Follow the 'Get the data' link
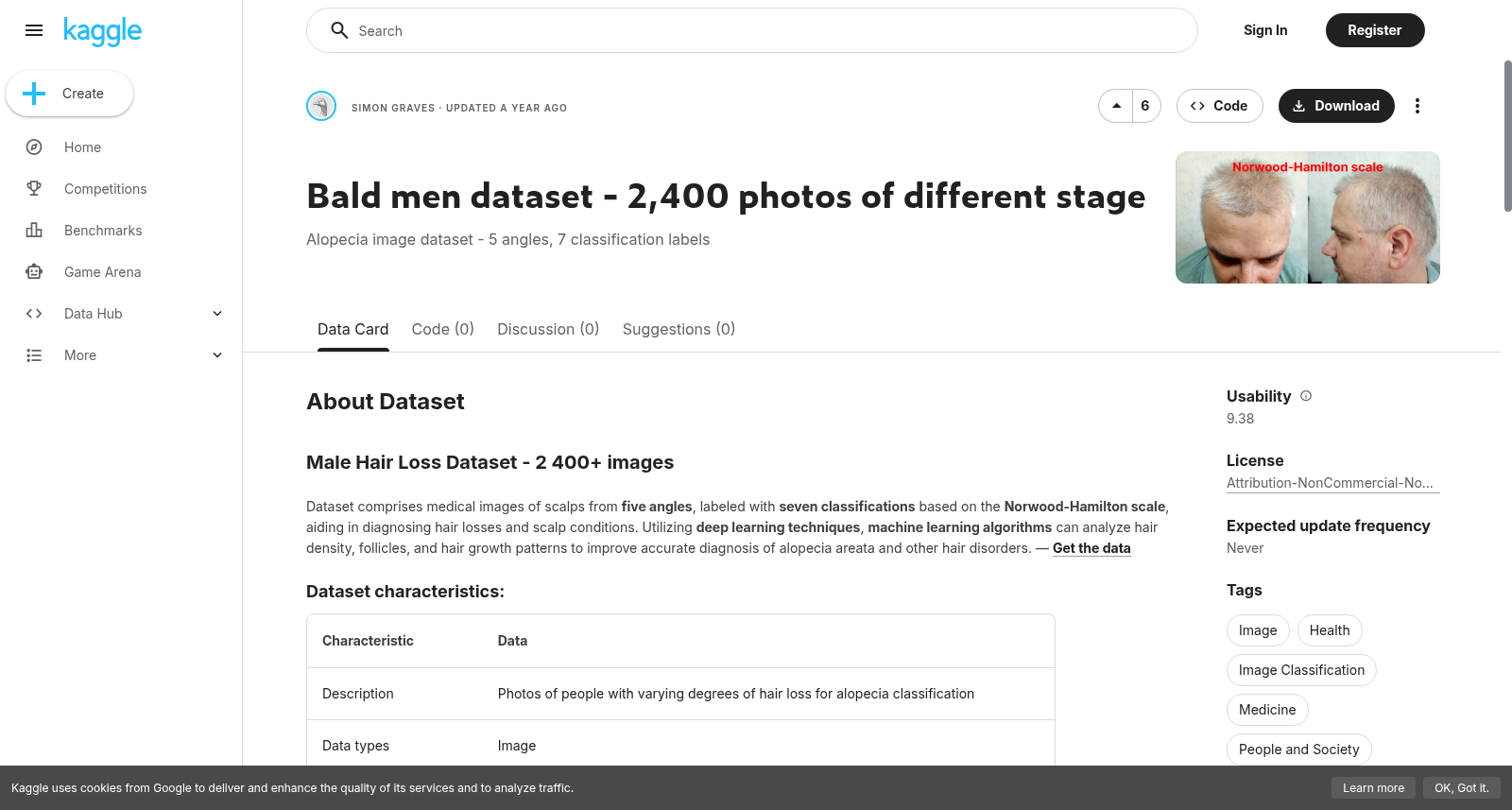The width and height of the screenshot is (1512, 810). point(1091,548)
